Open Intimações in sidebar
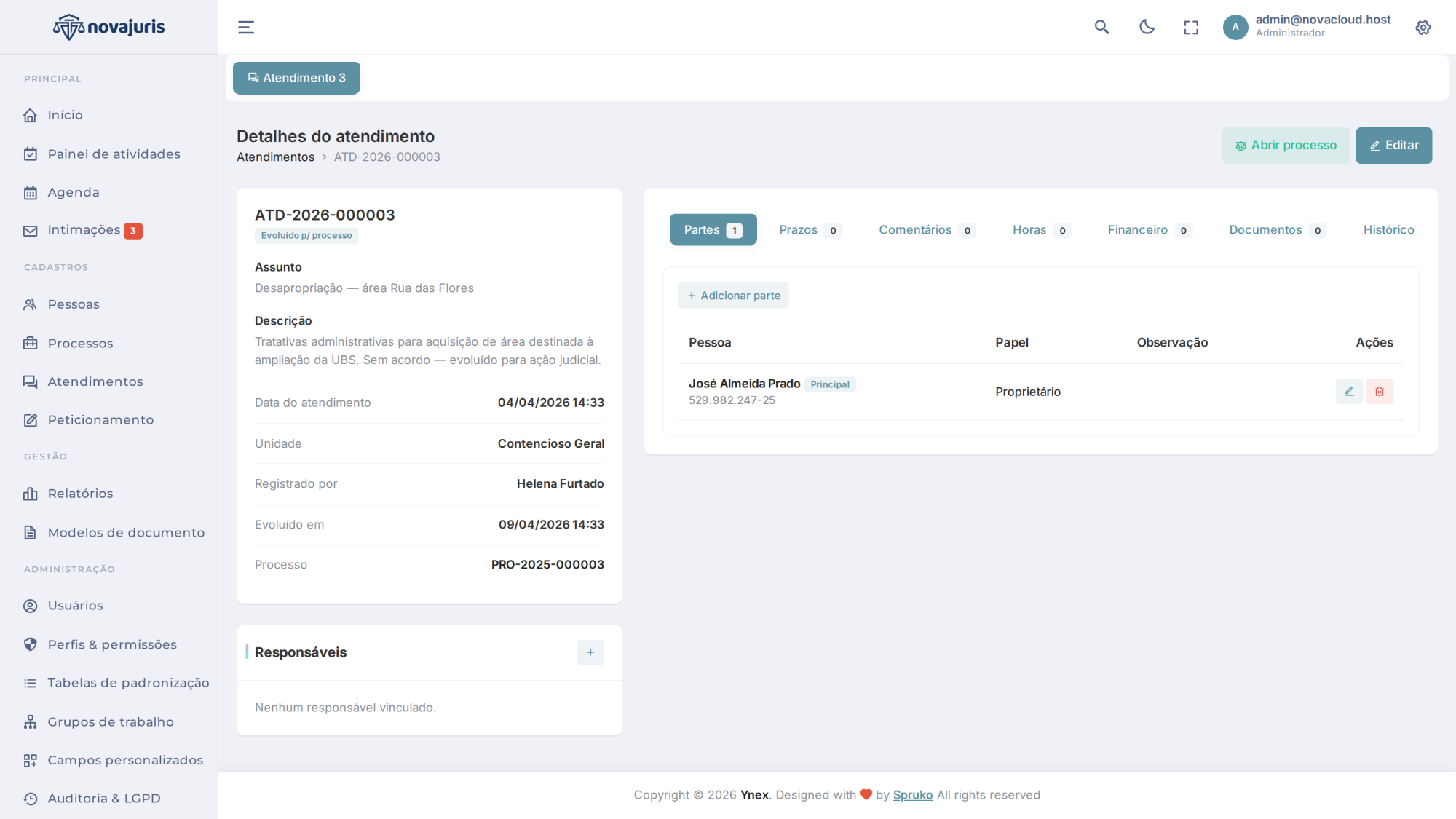The width and height of the screenshot is (1456, 819). [83, 230]
